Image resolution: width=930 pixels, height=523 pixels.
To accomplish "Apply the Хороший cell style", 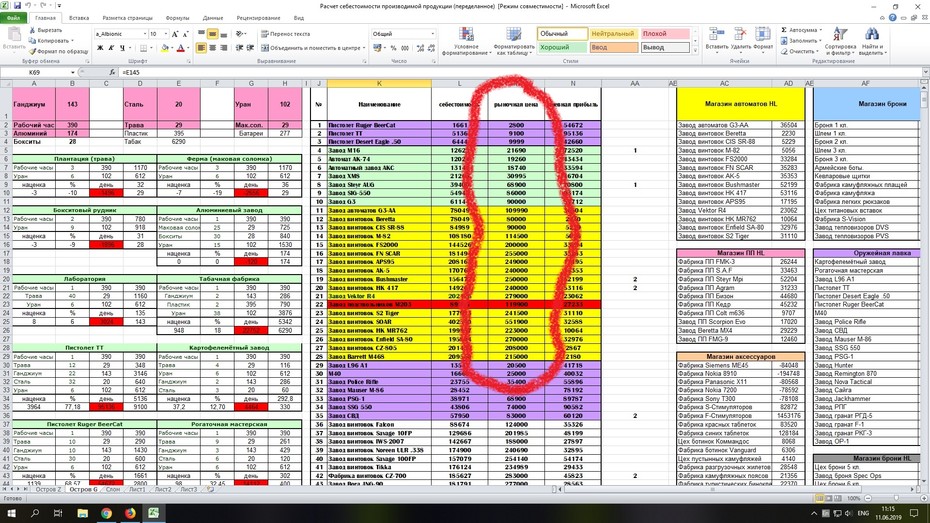I will coord(562,47).
